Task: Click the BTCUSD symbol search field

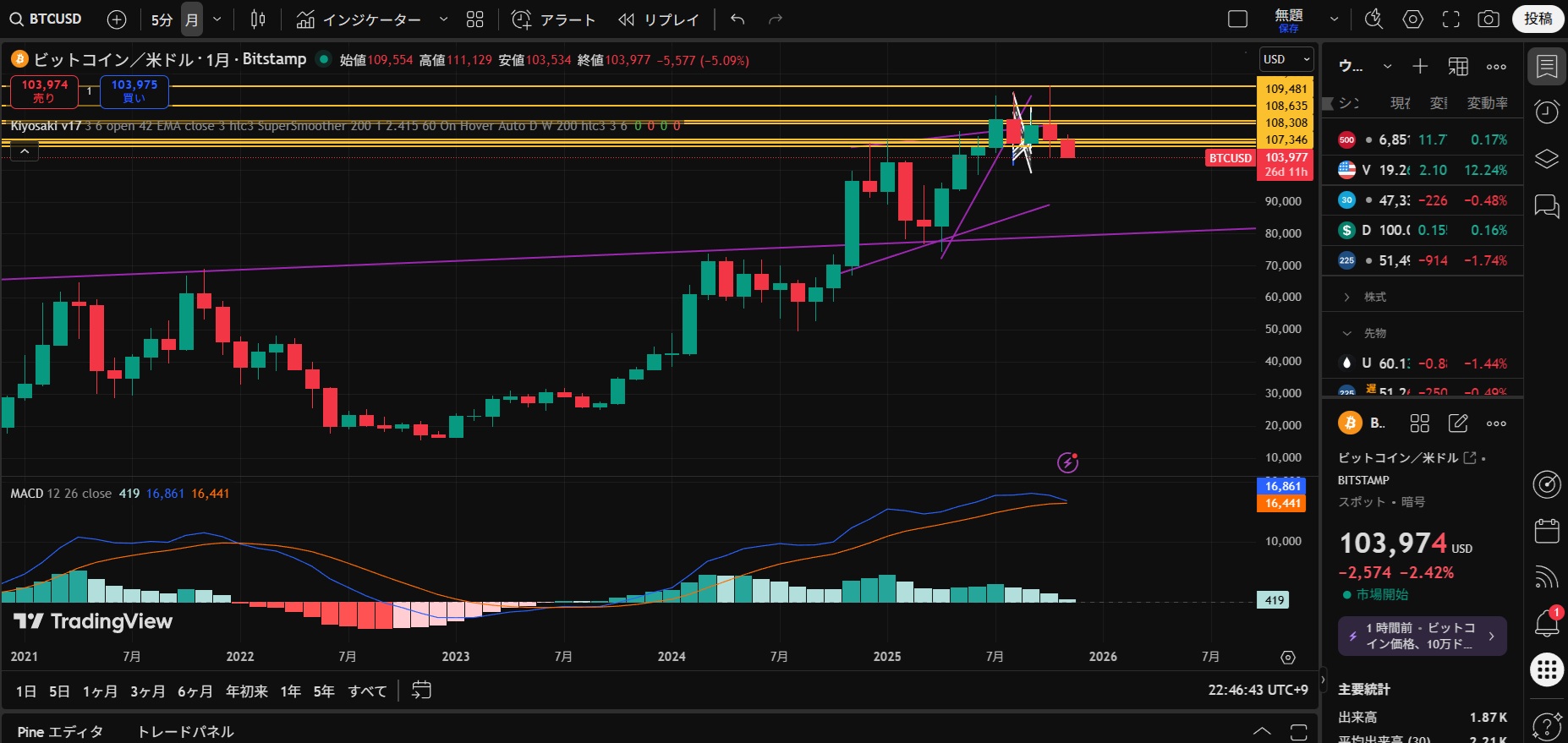Action: coord(47,19)
